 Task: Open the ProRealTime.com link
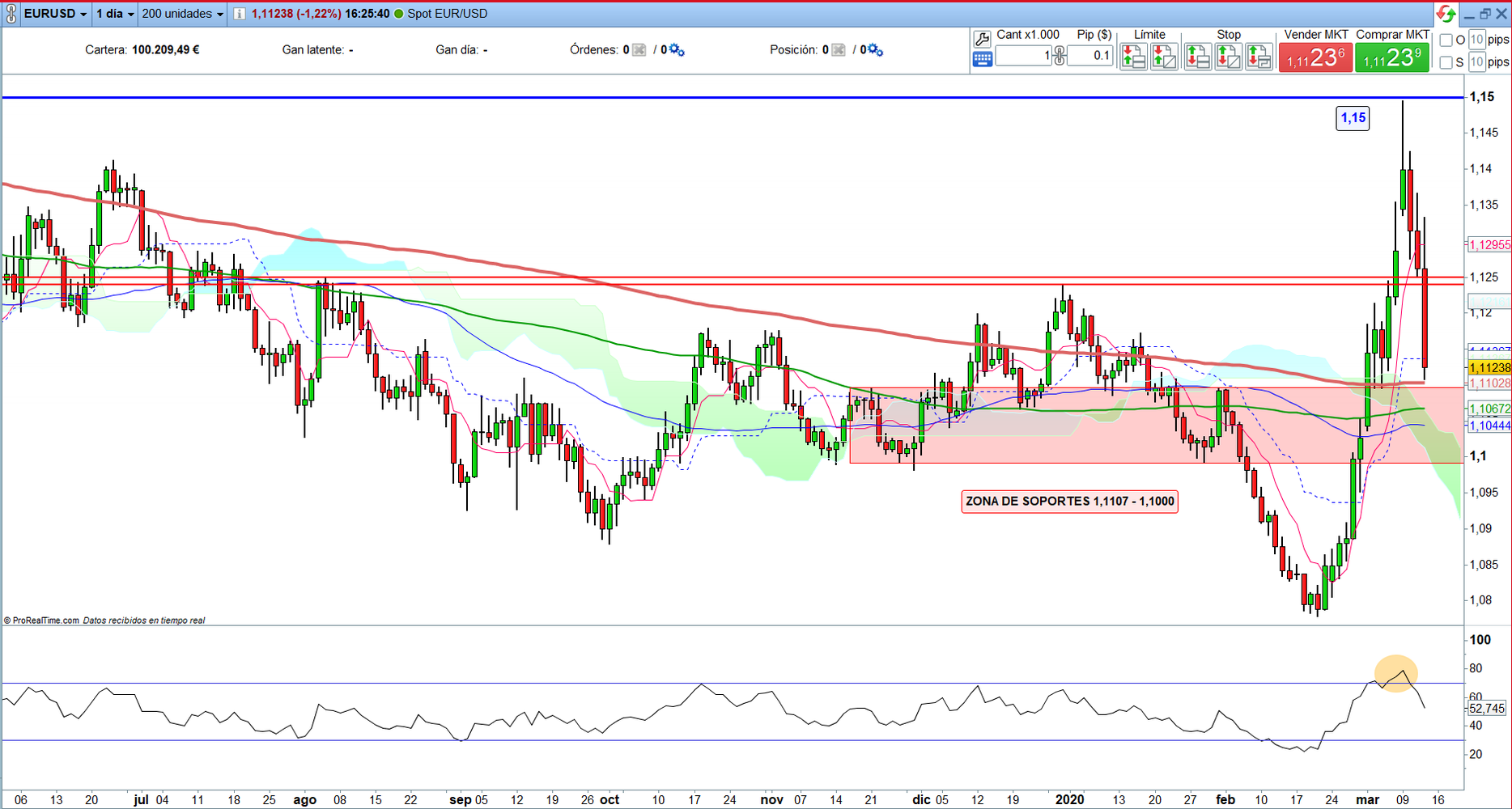pos(45,621)
